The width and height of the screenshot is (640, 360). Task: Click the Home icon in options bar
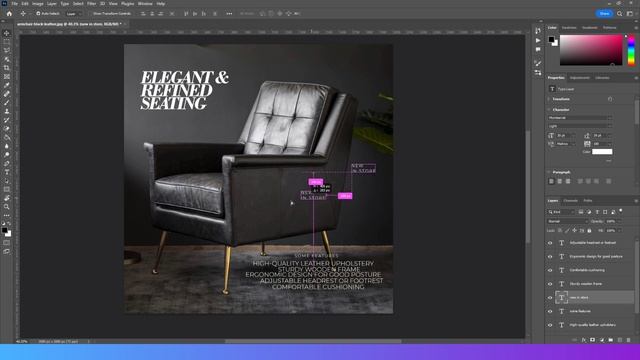point(9,13)
